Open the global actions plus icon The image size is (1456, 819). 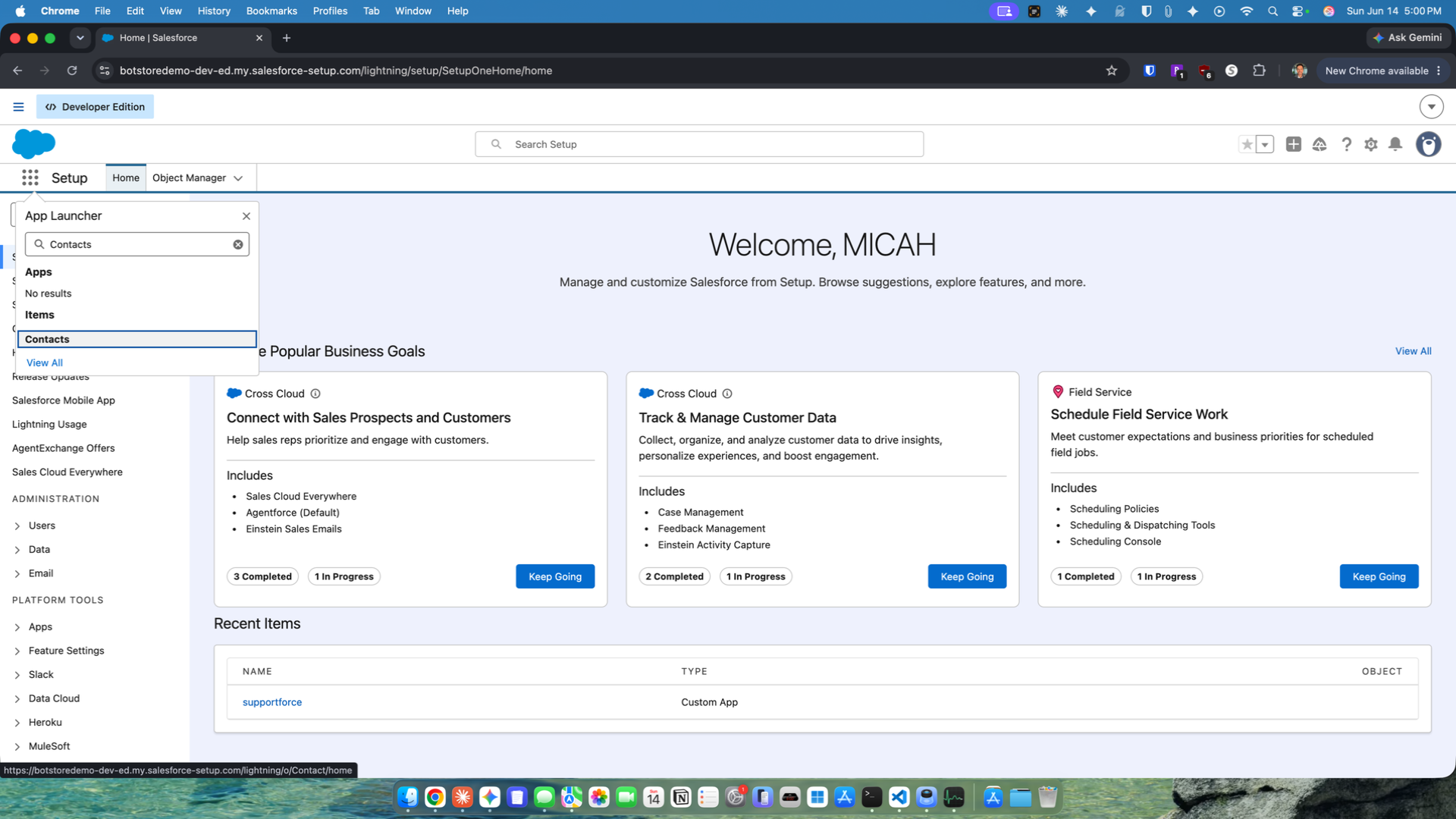click(x=1294, y=144)
